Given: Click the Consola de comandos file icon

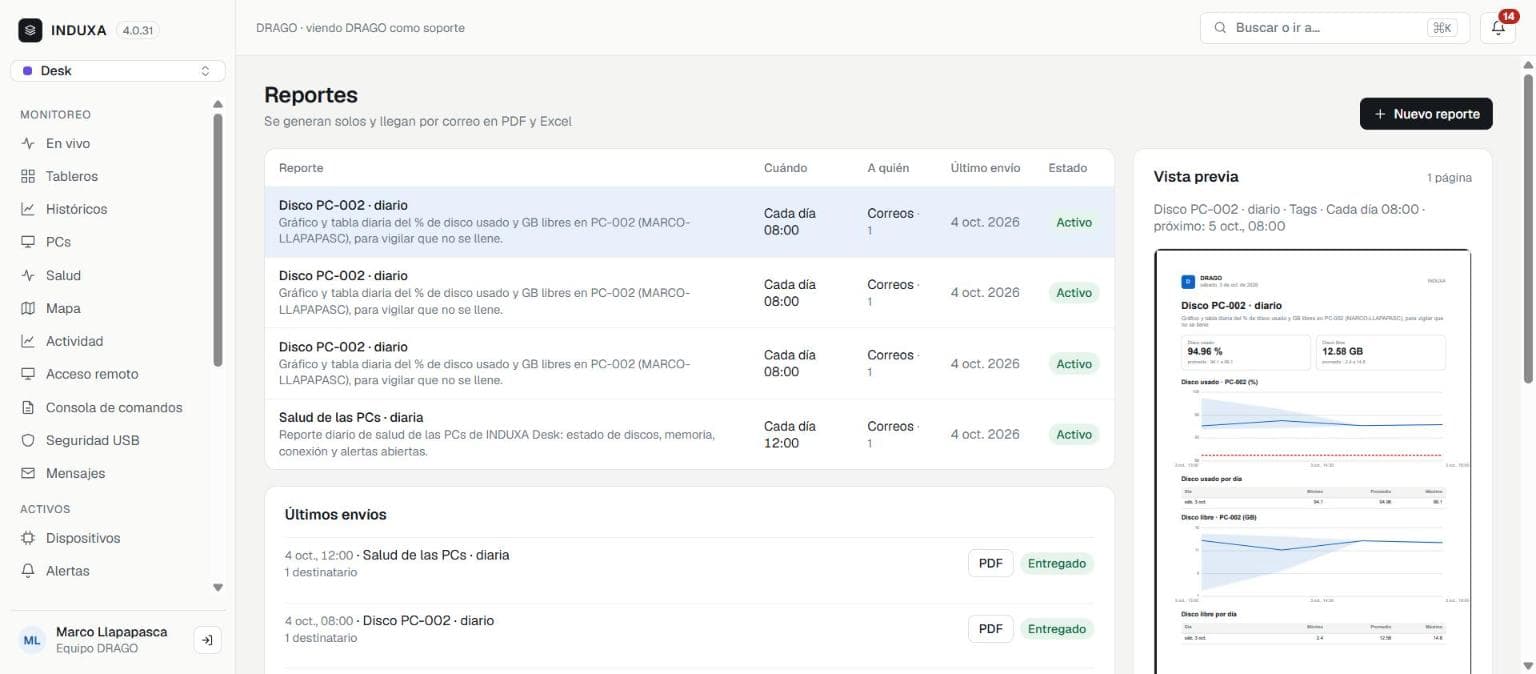Looking at the screenshot, I should click(28, 407).
